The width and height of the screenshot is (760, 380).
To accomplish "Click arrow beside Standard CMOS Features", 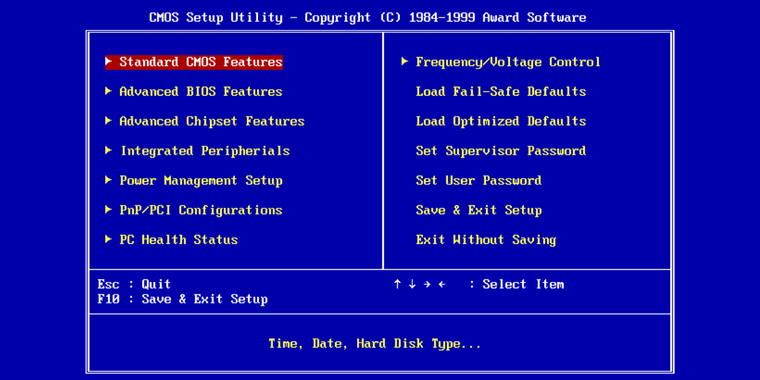I will 109,62.
